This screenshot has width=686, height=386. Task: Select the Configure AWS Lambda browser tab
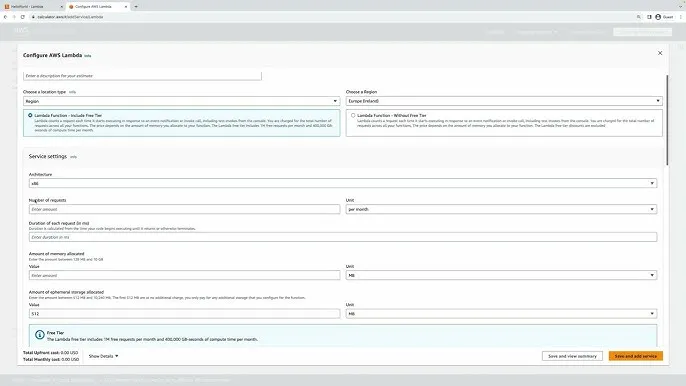click(94, 7)
